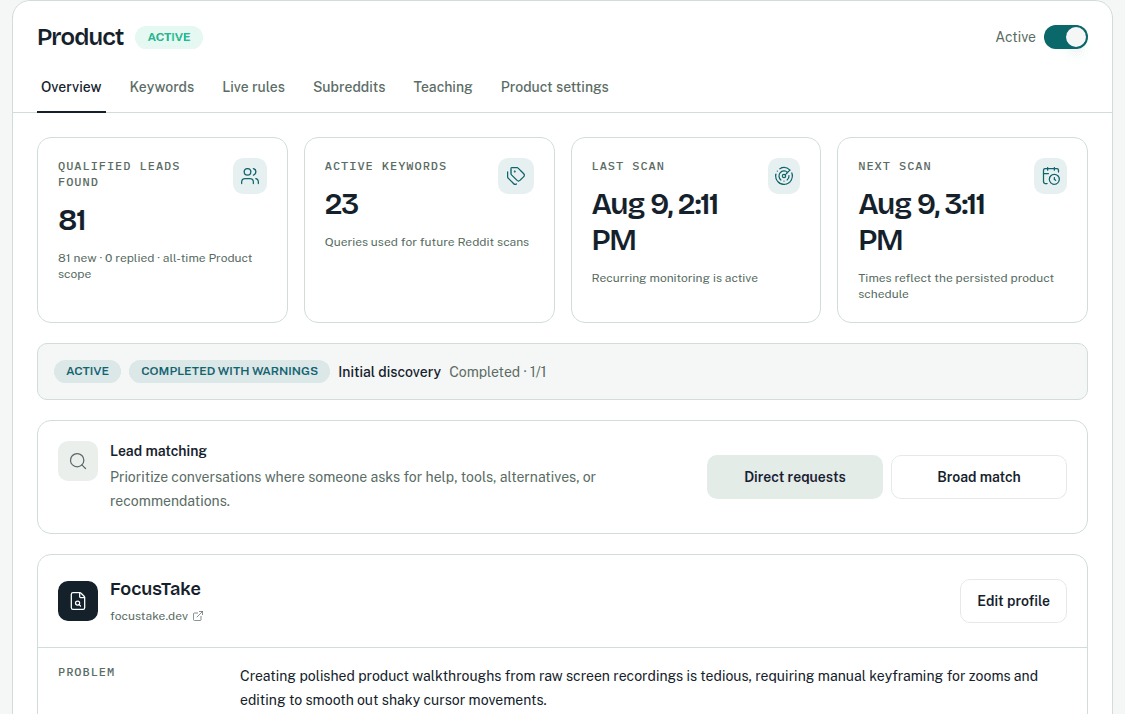Click the COMPLETED WITH WARNINGS badge

(229, 371)
